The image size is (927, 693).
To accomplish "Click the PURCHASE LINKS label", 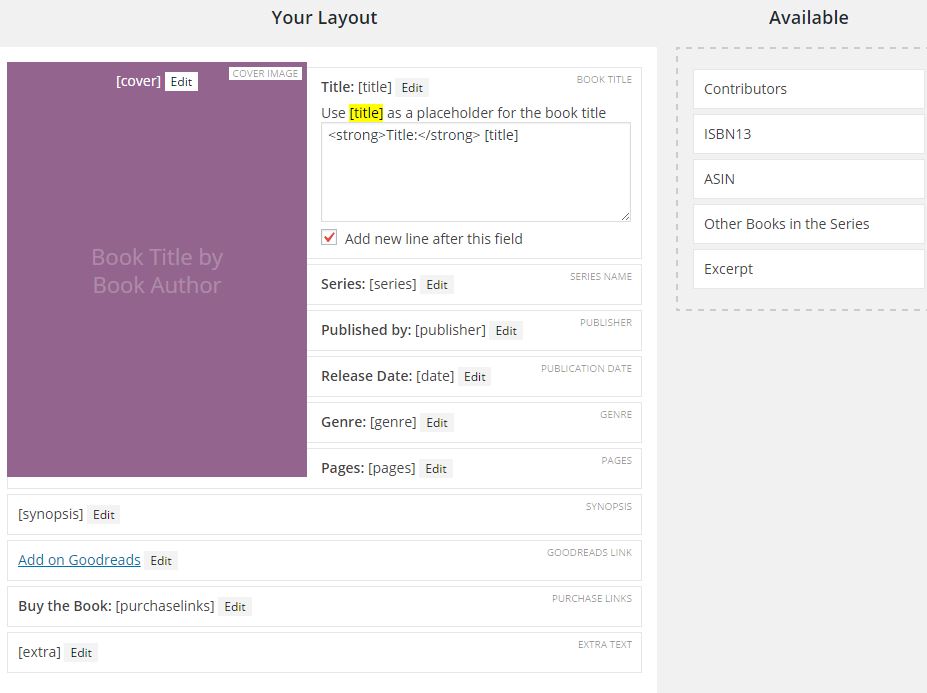I will pos(592,598).
